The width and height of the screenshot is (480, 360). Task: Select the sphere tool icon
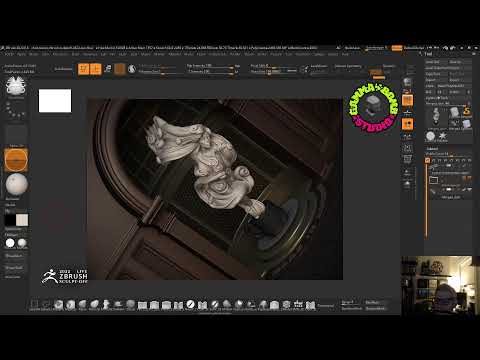tap(431, 136)
